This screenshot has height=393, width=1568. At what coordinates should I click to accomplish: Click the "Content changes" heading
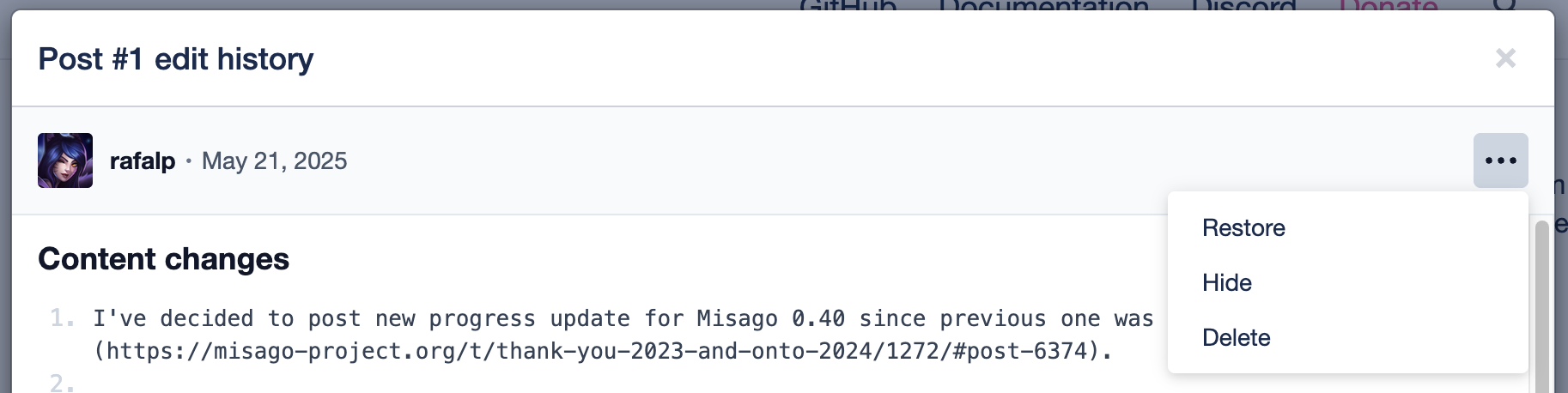pyautogui.click(x=164, y=259)
